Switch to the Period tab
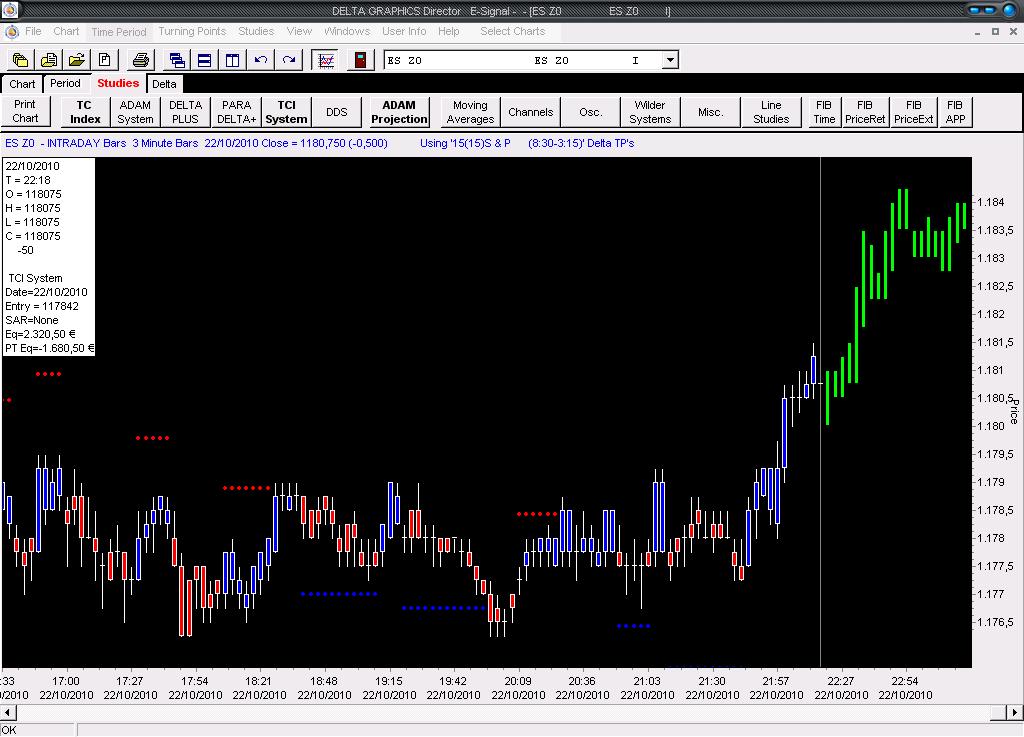The width and height of the screenshot is (1024, 737). pyautogui.click(x=65, y=84)
